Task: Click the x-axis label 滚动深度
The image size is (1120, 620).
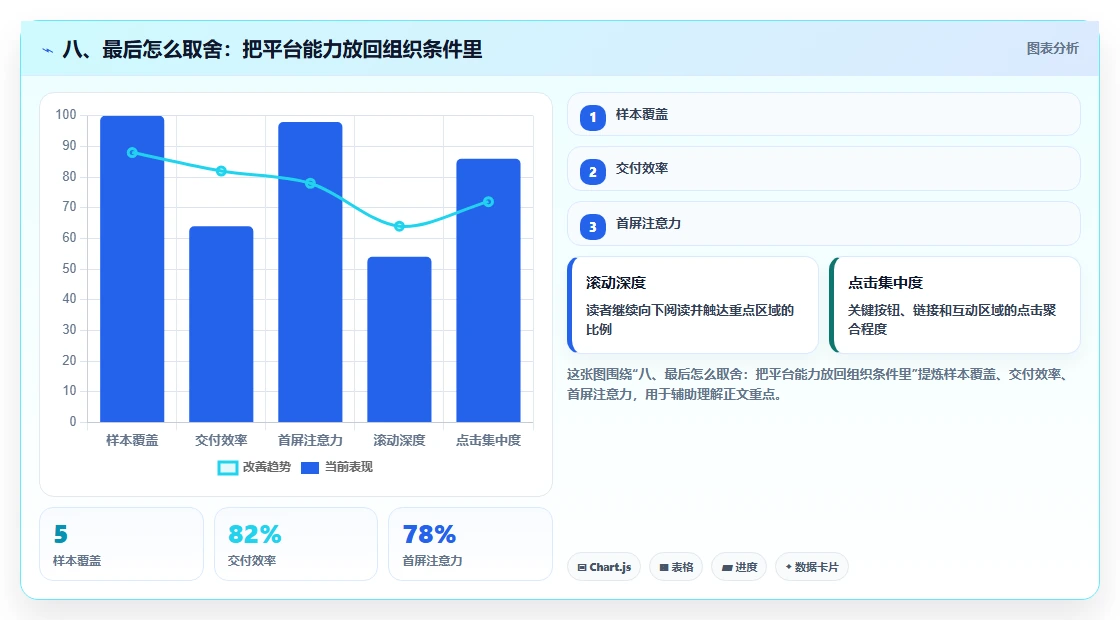Action: pyautogui.click(x=399, y=441)
